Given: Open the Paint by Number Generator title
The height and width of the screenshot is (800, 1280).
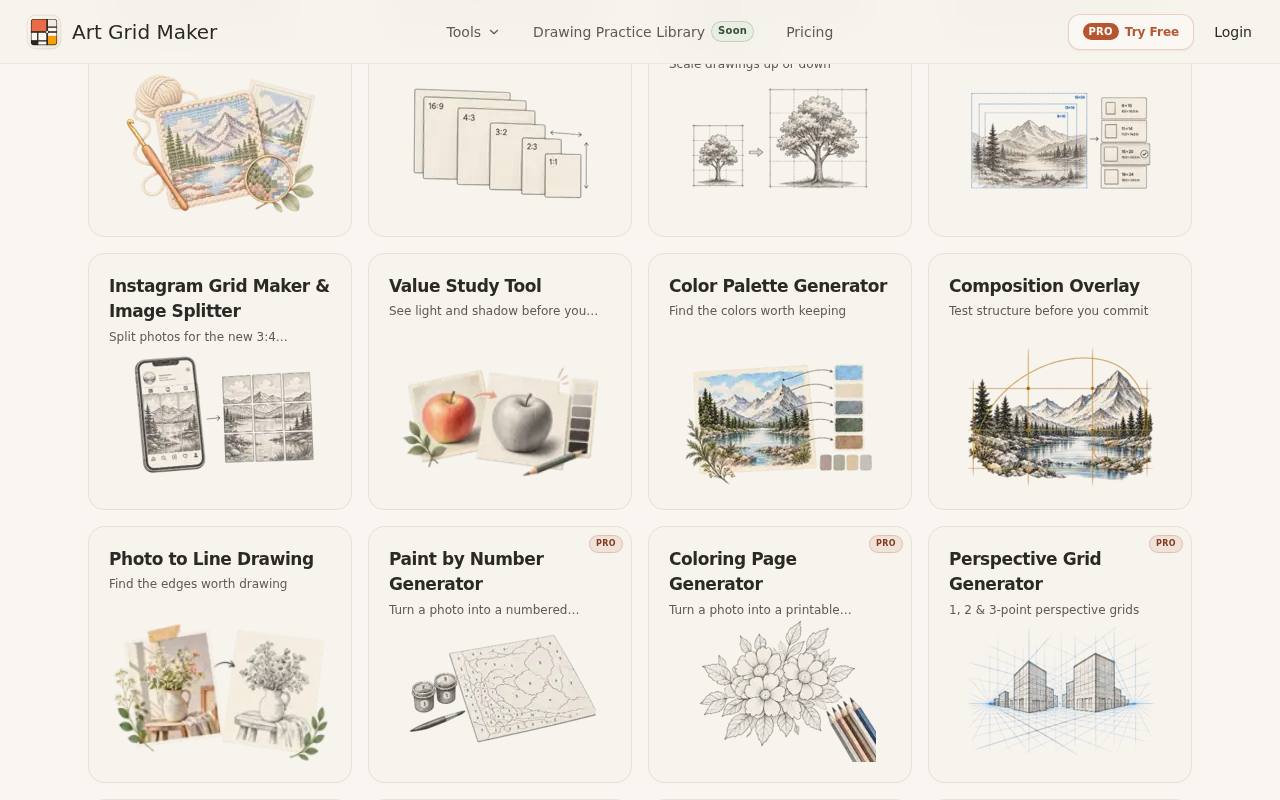Looking at the screenshot, I should pos(466,571).
